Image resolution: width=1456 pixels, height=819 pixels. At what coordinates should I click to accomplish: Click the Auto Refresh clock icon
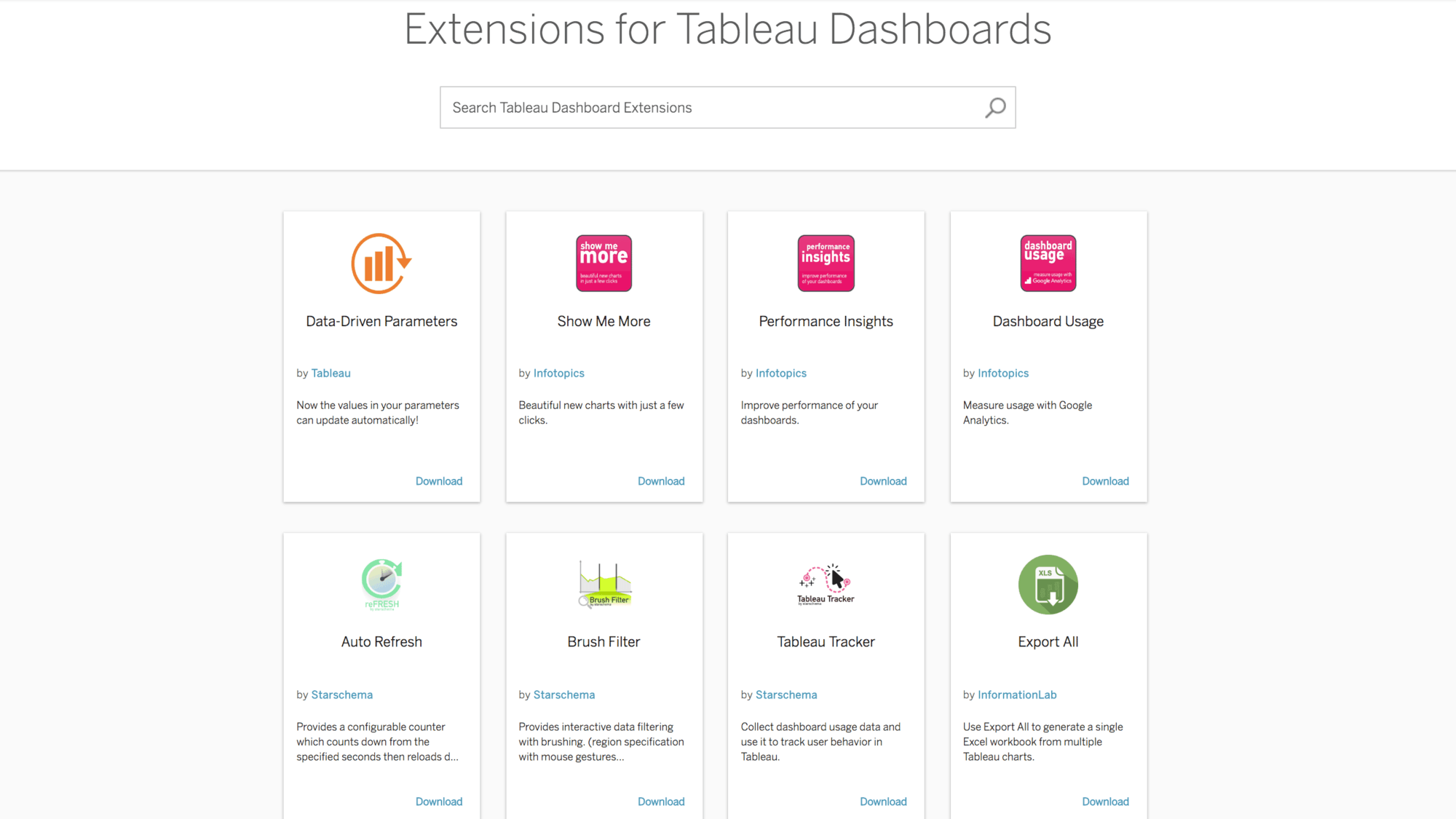point(381,583)
